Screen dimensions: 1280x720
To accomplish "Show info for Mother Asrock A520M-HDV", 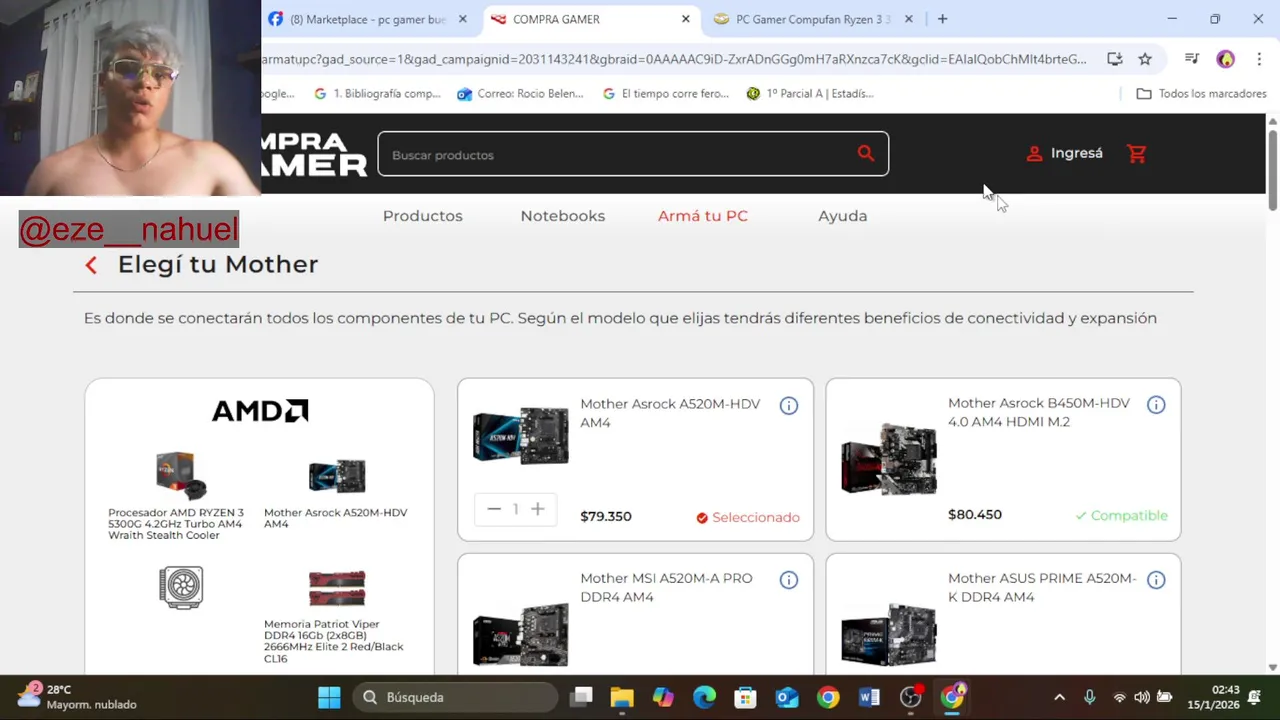I will tap(789, 405).
